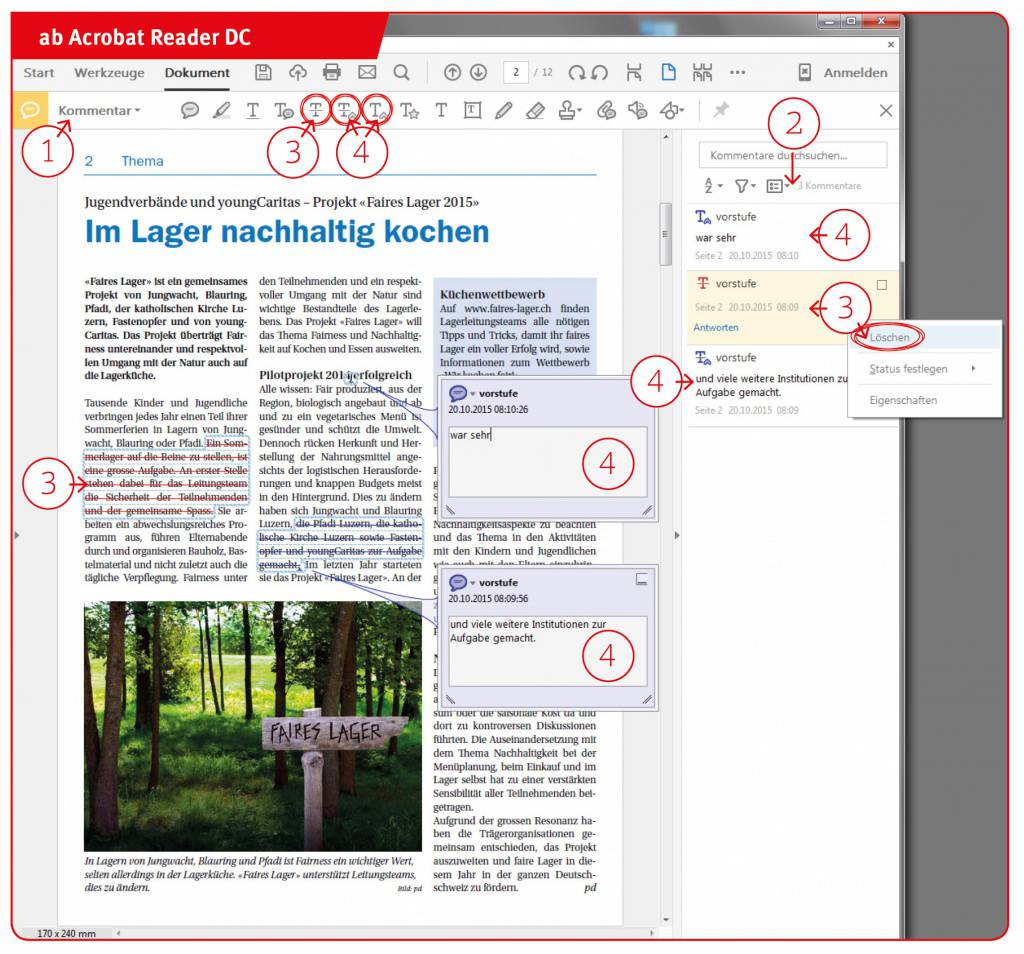Image resolution: width=1024 pixels, height=954 pixels.
Task: Click inside the 'war sehr' note text box
Action: point(547,462)
